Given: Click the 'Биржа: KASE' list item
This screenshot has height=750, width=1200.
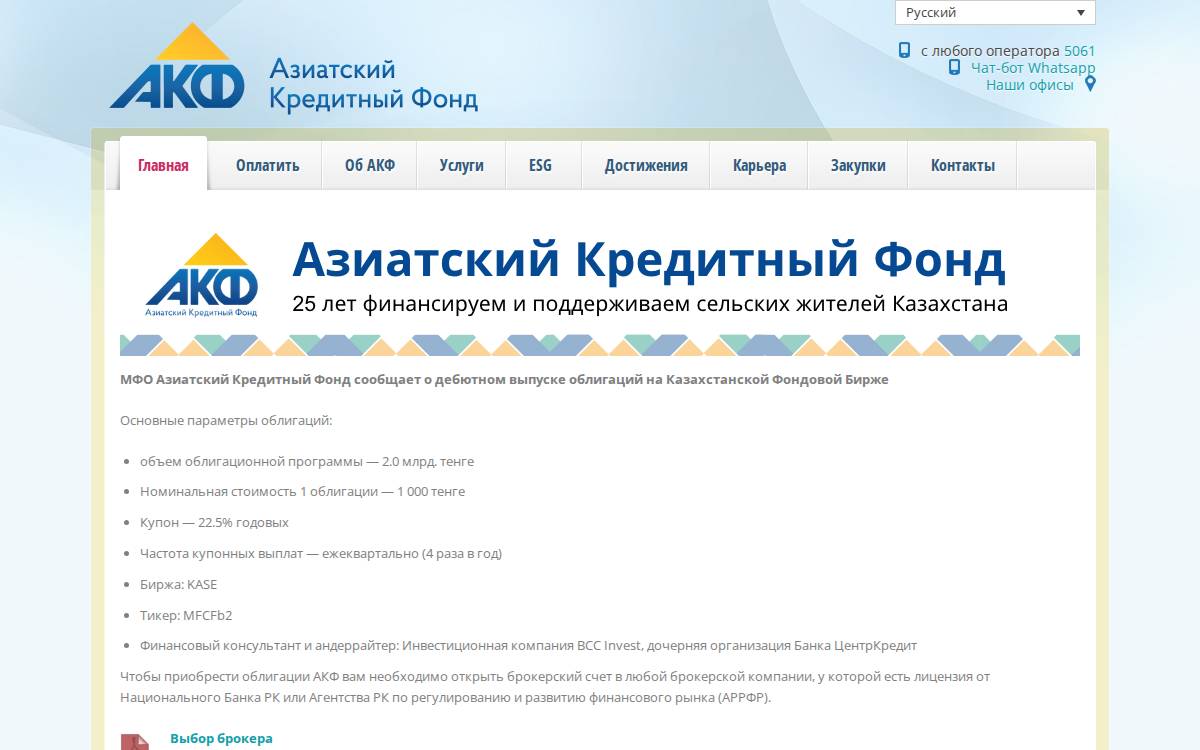Looking at the screenshot, I should coord(178,584).
